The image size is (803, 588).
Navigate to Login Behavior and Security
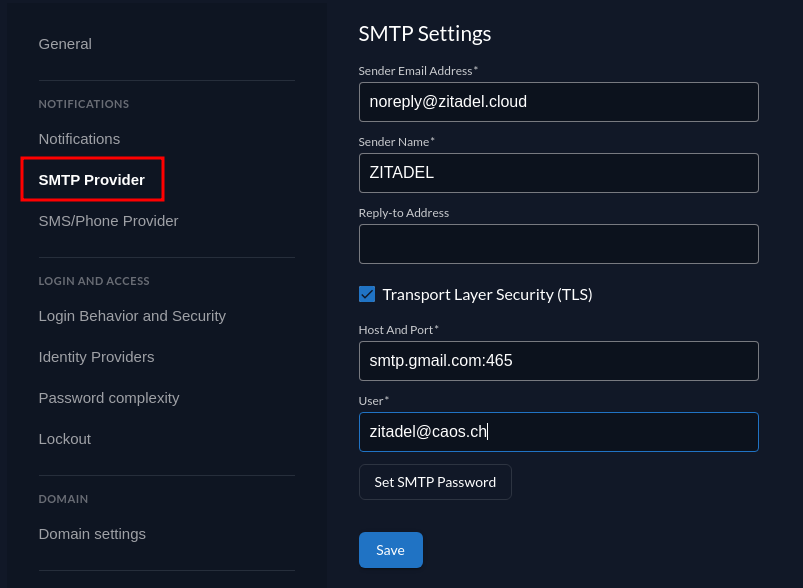pyautogui.click(x=132, y=316)
